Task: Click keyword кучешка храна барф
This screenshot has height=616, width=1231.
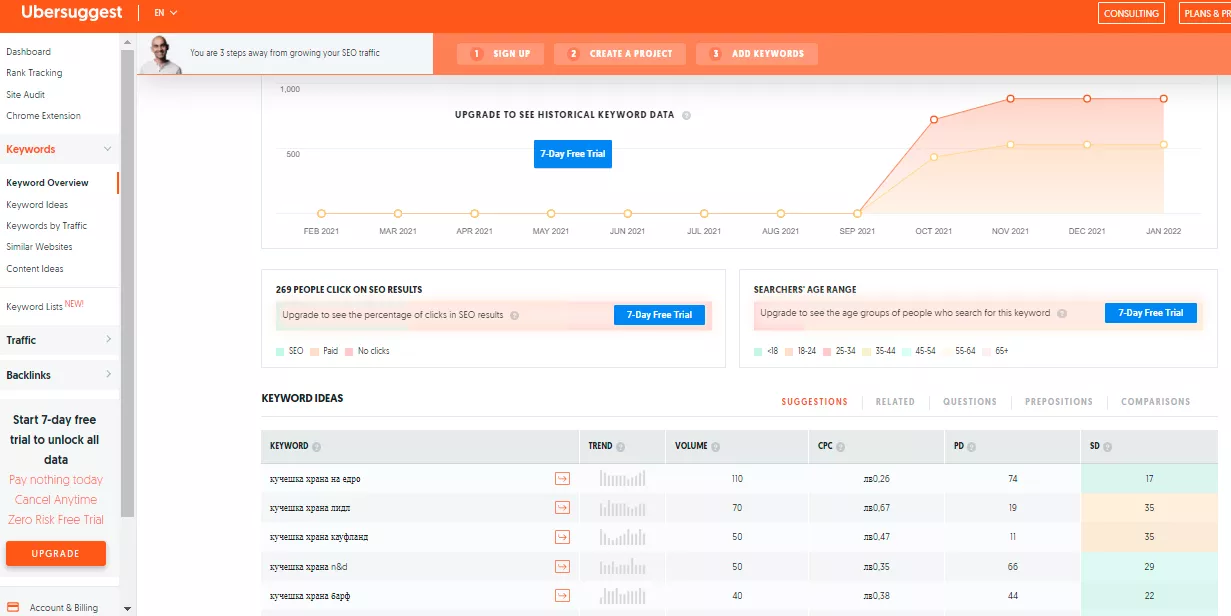Action: (310, 596)
